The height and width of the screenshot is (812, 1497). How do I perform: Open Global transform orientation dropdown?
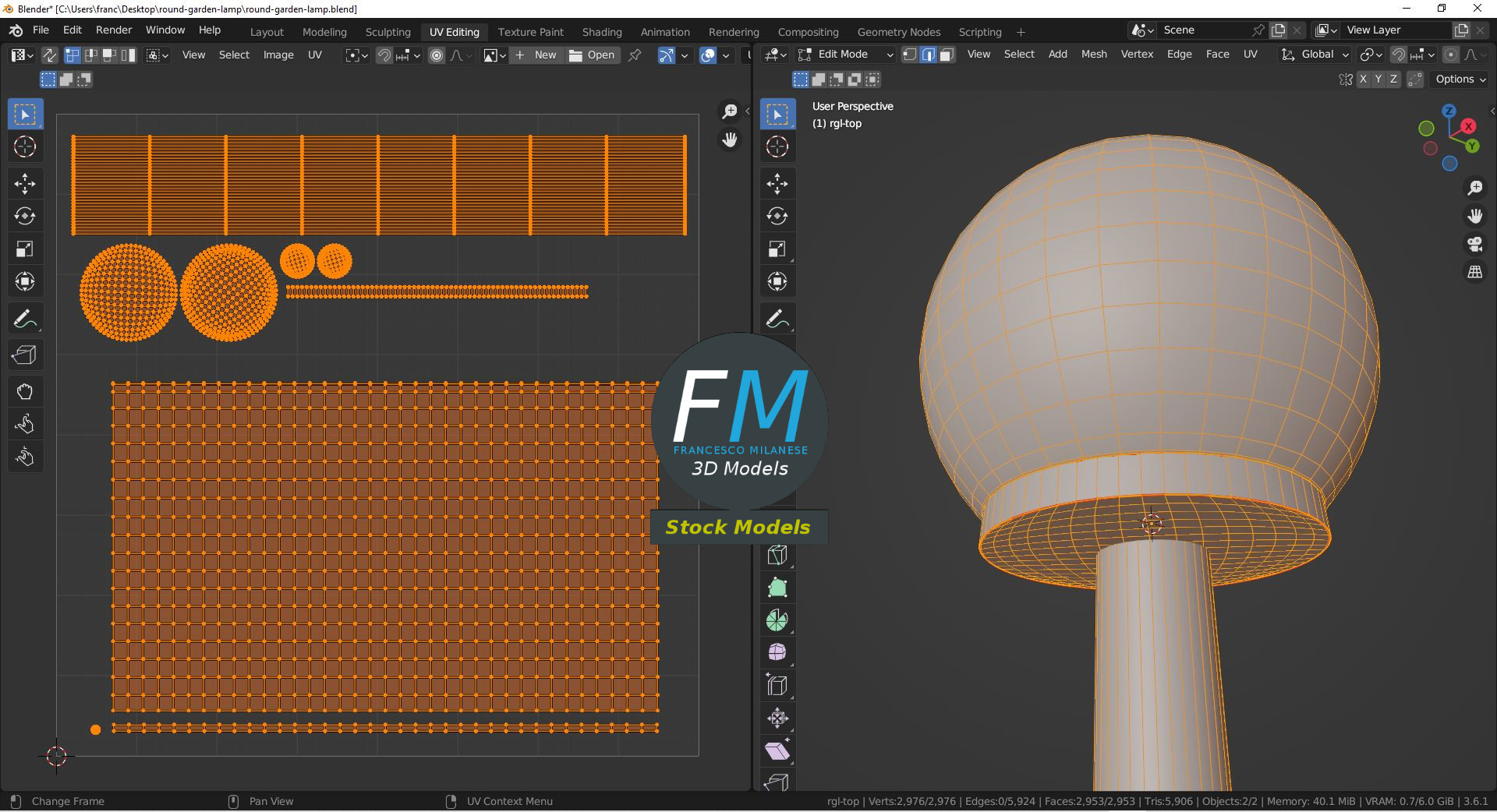coord(1315,55)
